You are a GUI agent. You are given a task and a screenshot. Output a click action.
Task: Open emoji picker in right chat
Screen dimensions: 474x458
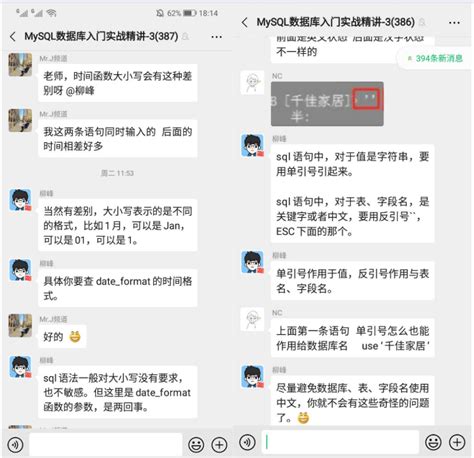click(x=433, y=442)
